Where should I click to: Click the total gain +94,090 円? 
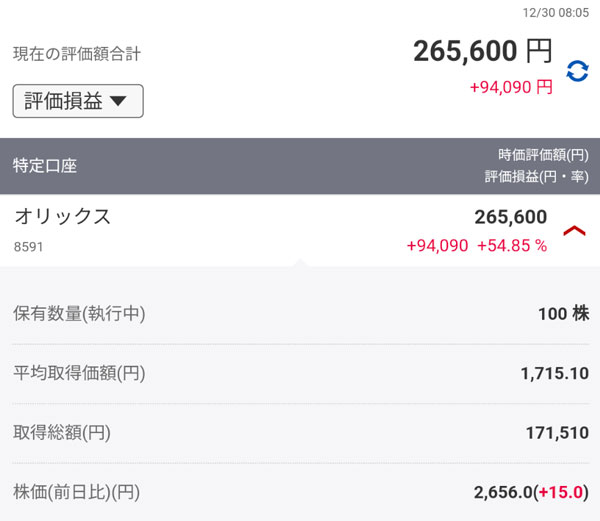coord(511,87)
